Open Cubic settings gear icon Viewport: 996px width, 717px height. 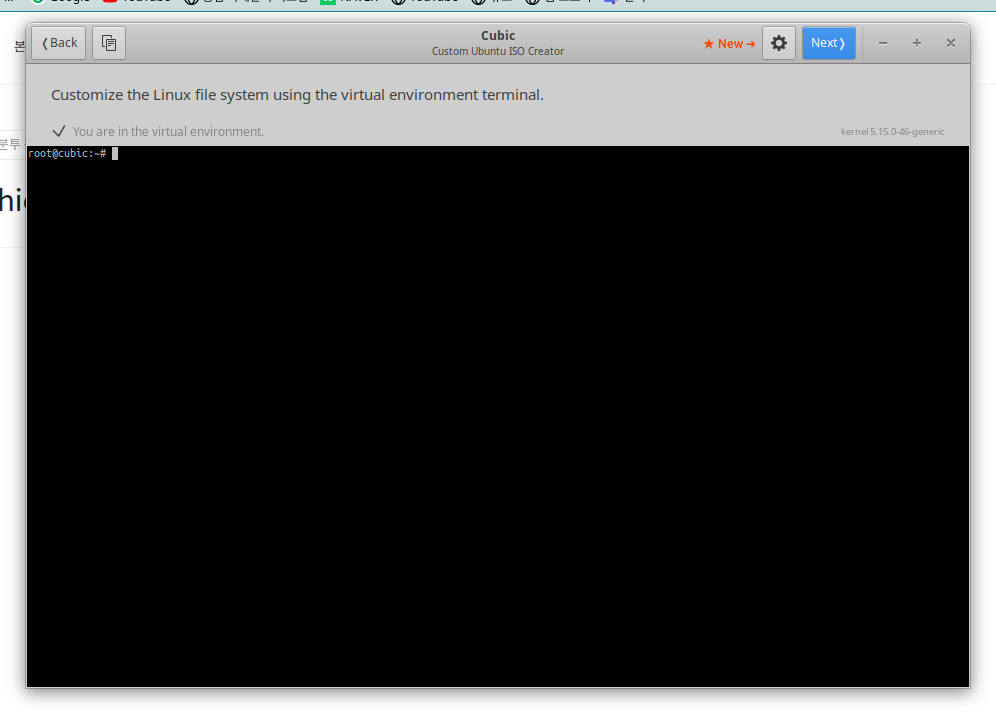pyautogui.click(x=779, y=43)
